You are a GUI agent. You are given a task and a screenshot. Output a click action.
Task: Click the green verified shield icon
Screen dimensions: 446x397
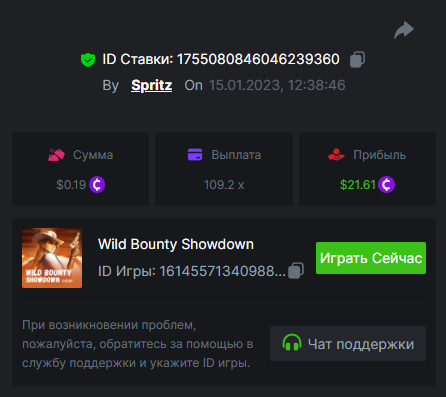click(x=88, y=60)
